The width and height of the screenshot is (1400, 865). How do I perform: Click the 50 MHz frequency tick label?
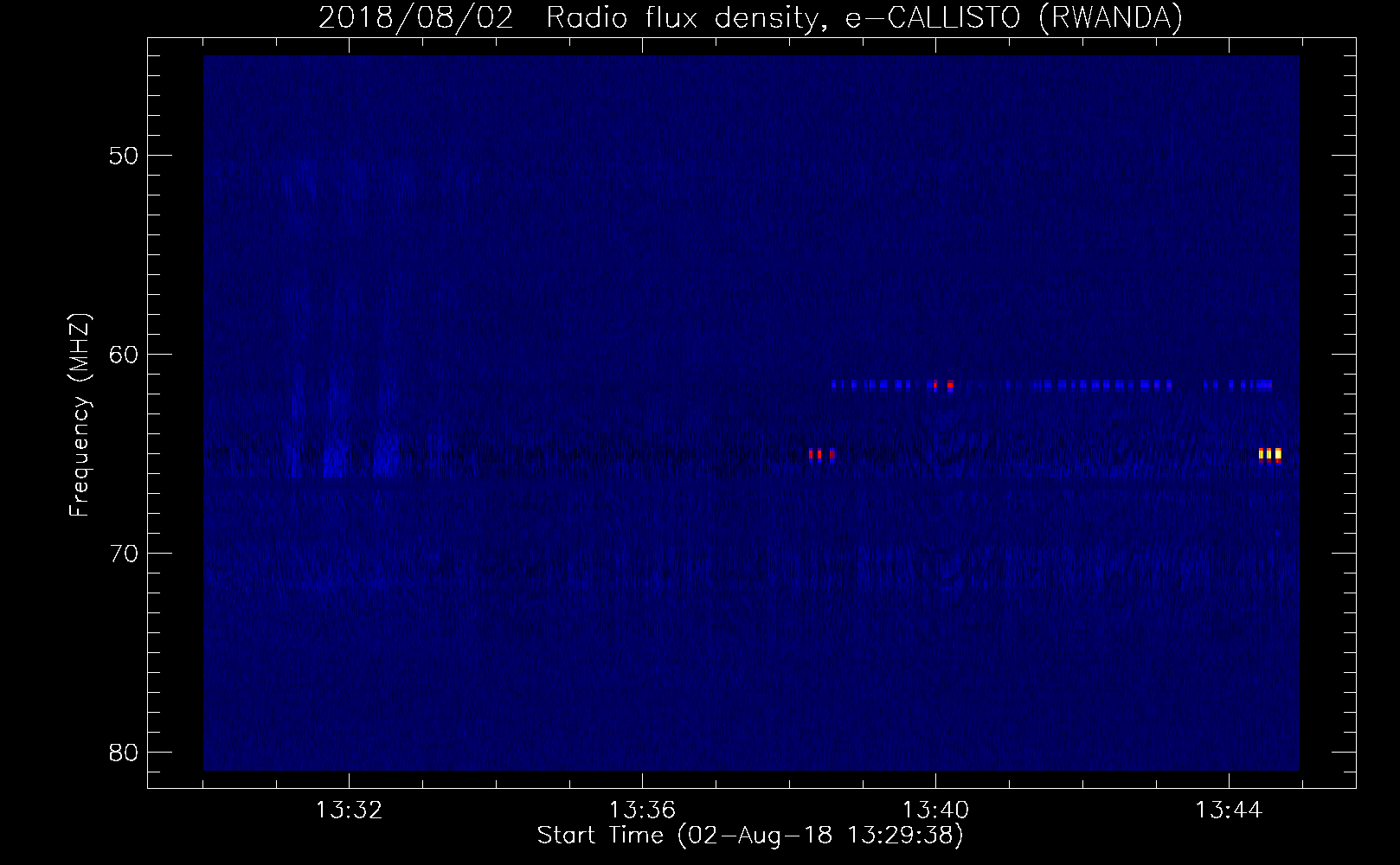point(124,156)
